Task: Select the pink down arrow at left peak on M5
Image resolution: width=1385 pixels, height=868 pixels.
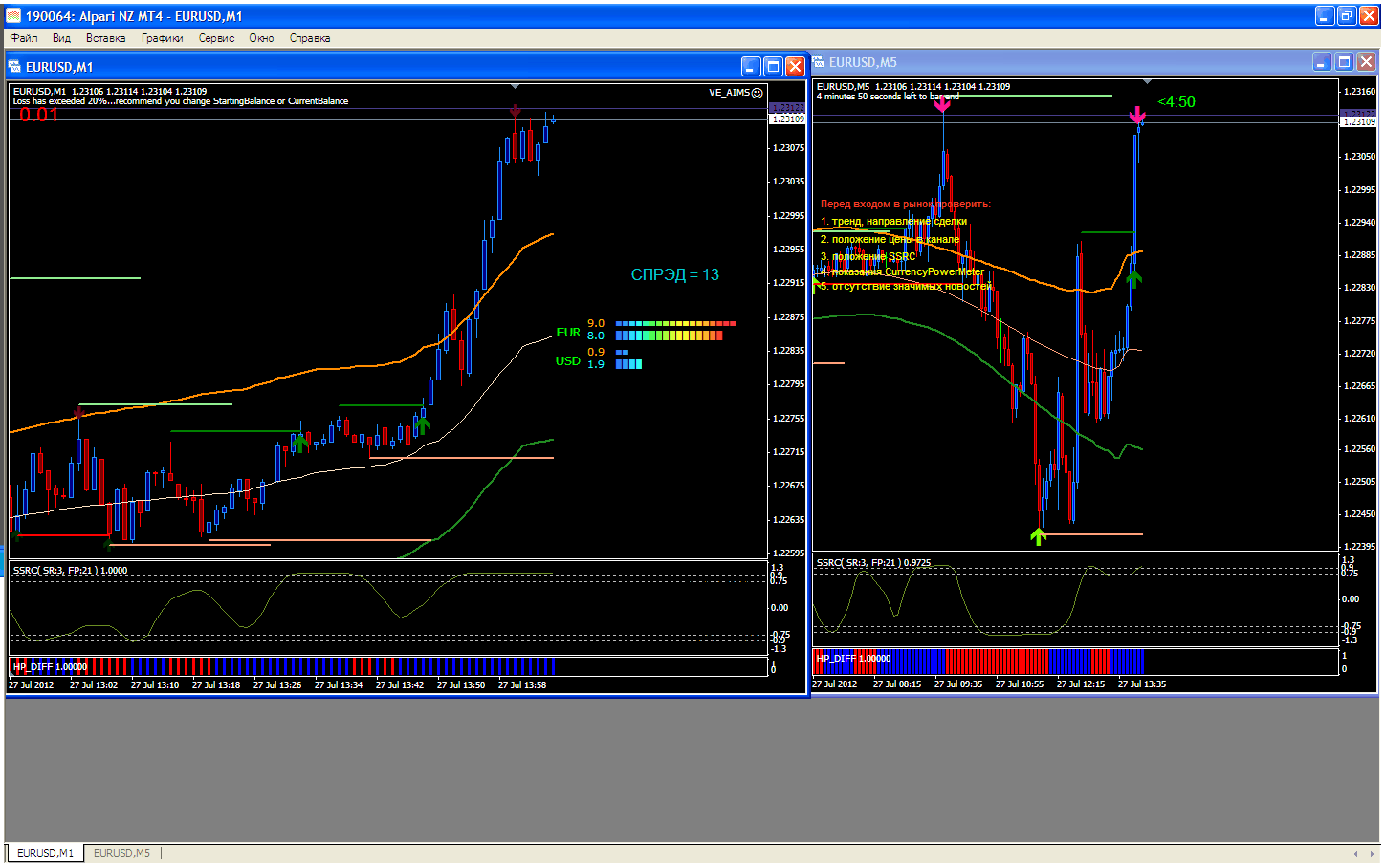Action: pyautogui.click(x=942, y=104)
